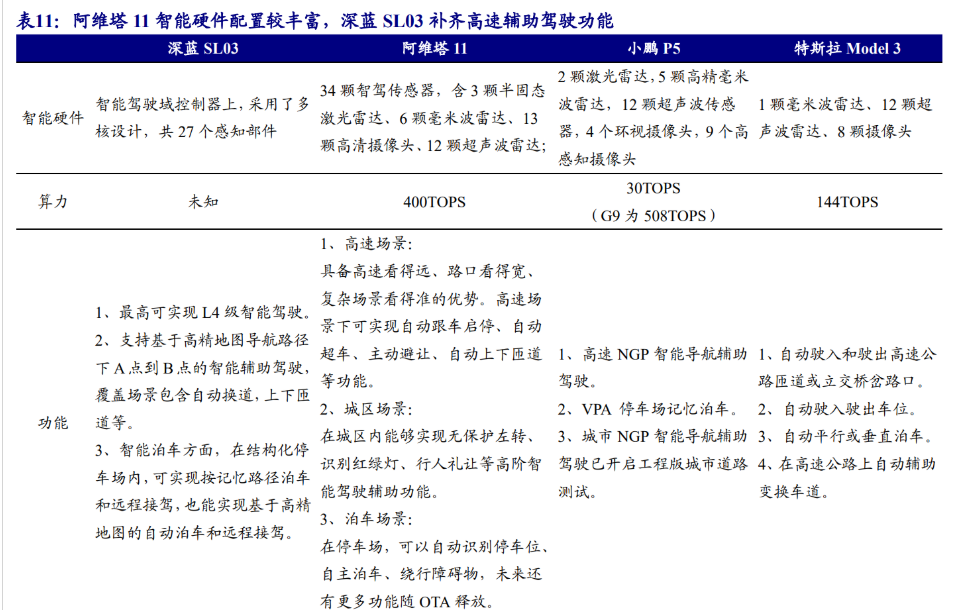Click the '30TOPS' value
The height and width of the screenshot is (610, 962).
click(x=653, y=188)
